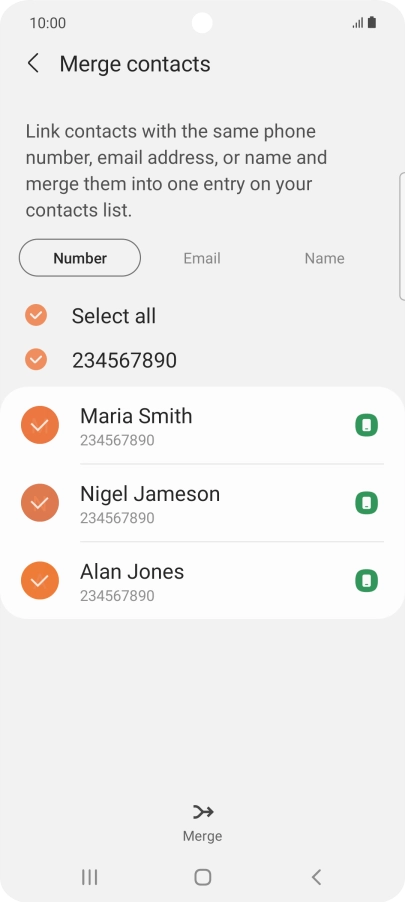Viewport: 405px width, 902px height.
Task: Switch to the Name tab
Action: coord(324,258)
